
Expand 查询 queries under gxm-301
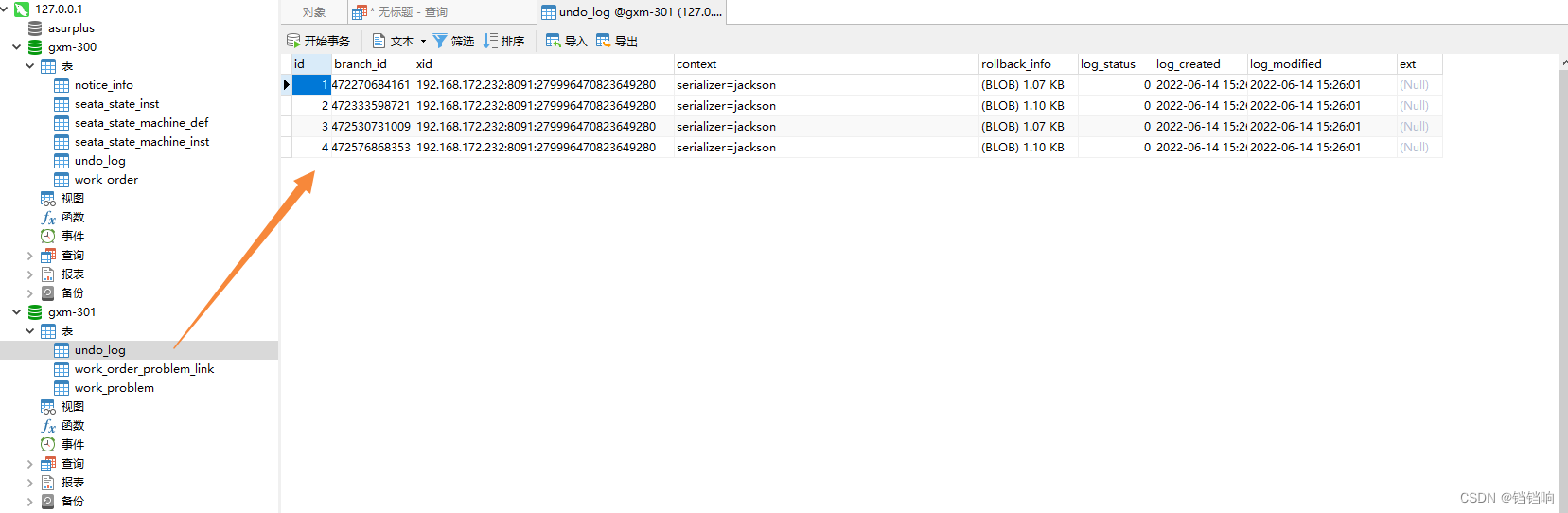(x=30, y=464)
